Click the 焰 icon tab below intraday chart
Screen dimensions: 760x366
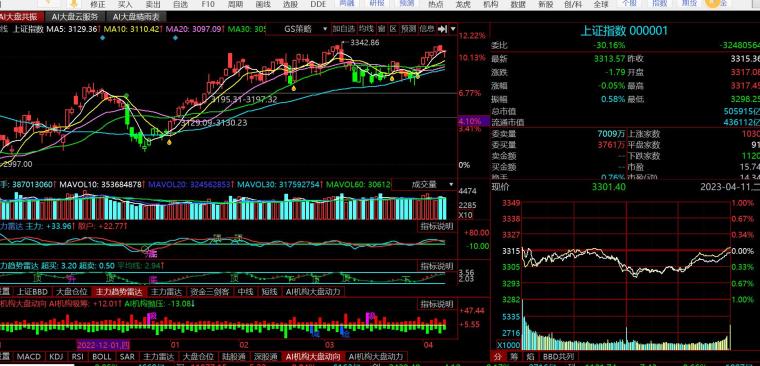point(530,356)
